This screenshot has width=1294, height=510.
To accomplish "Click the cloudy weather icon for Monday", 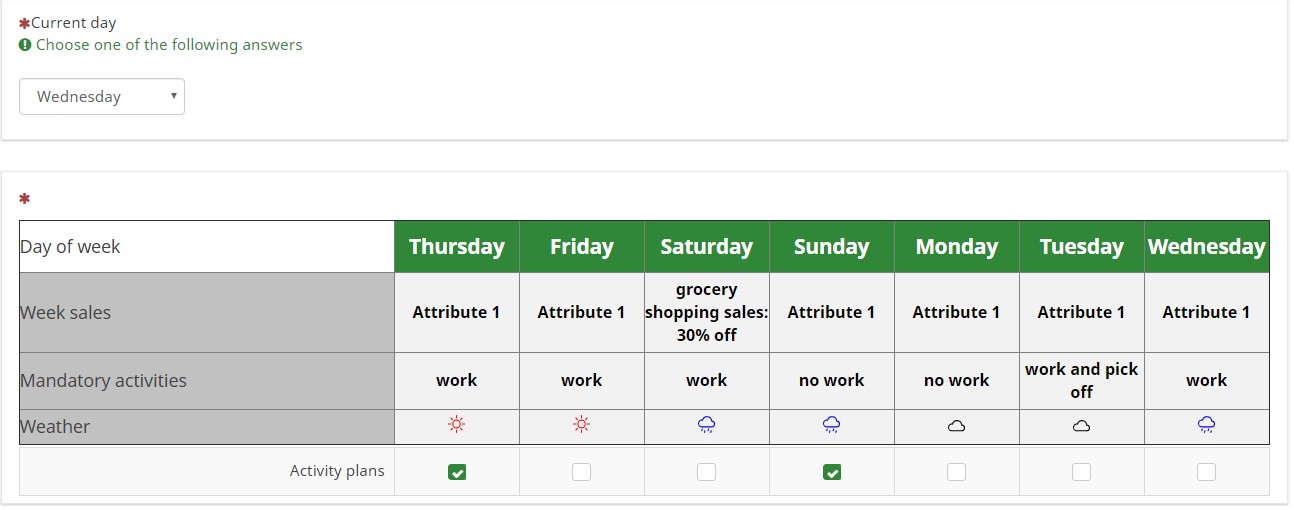I will [957, 426].
